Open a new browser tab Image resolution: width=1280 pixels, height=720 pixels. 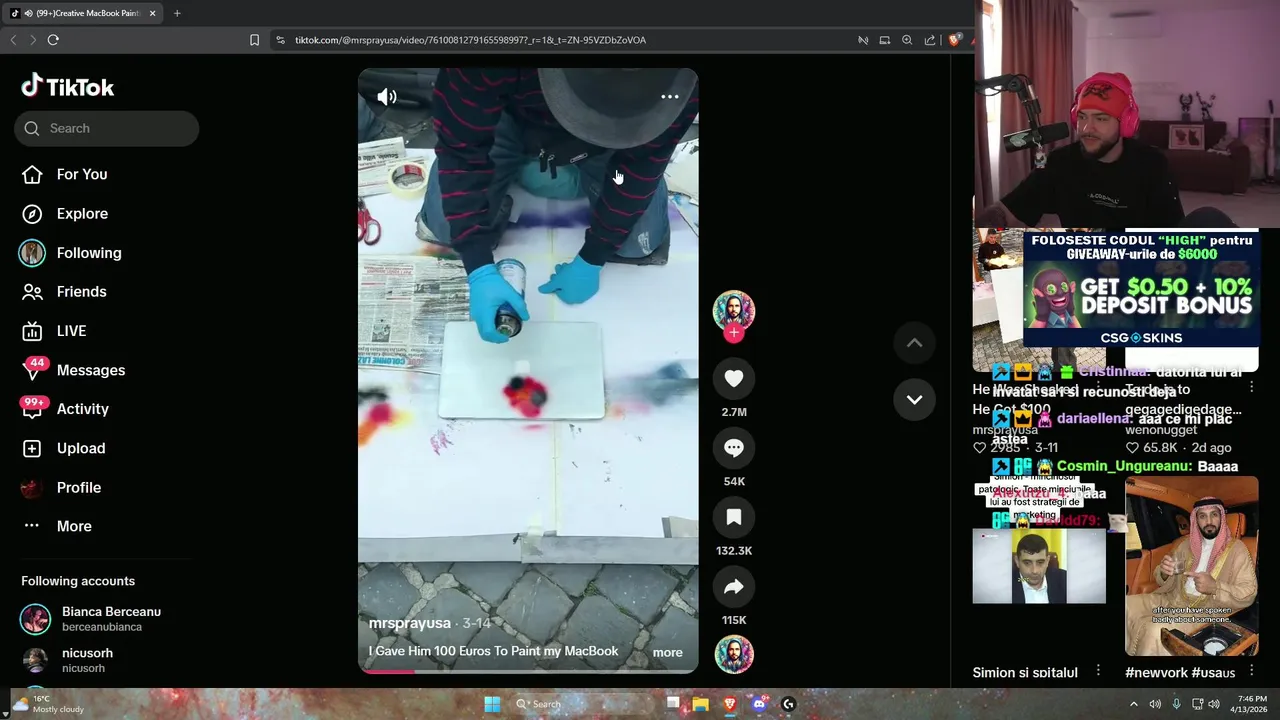pos(177,13)
